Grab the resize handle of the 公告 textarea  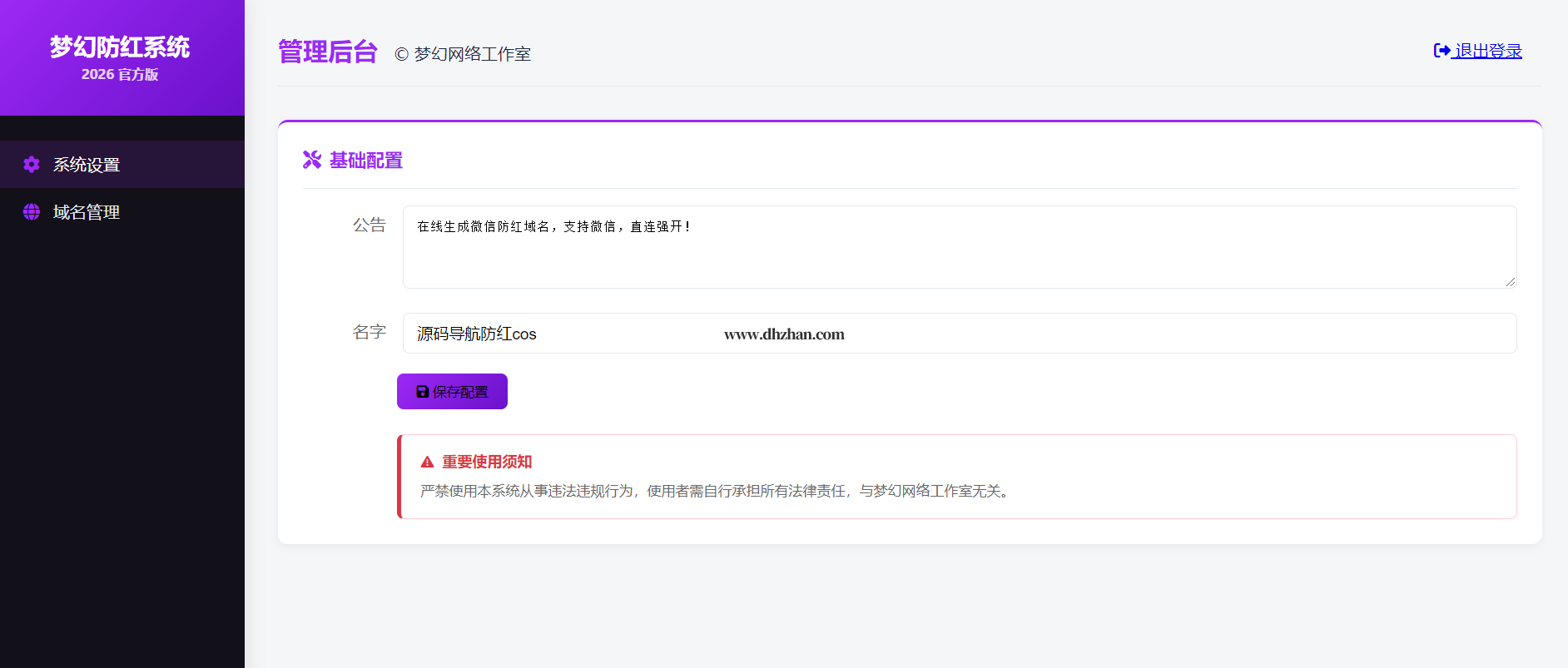1510,282
